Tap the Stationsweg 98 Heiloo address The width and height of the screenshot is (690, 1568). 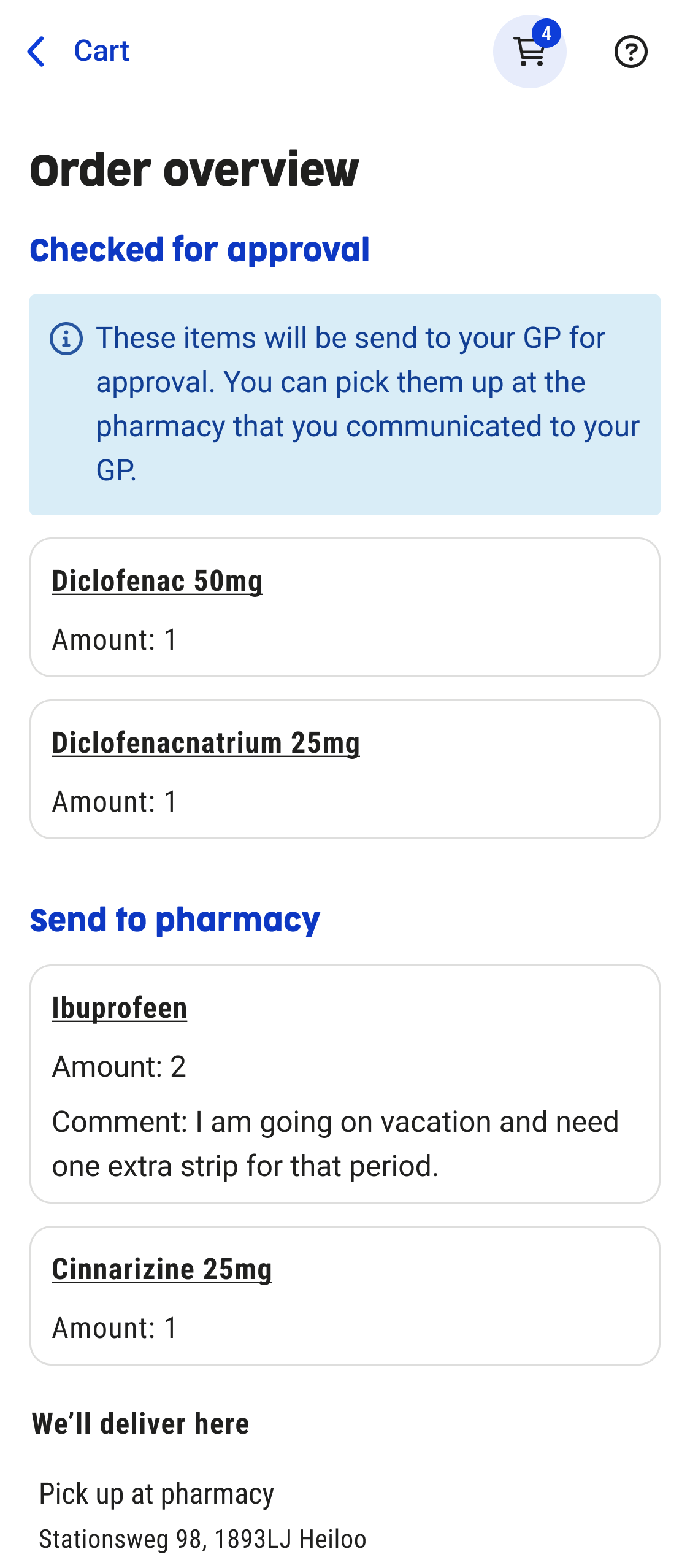click(x=202, y=1539)
